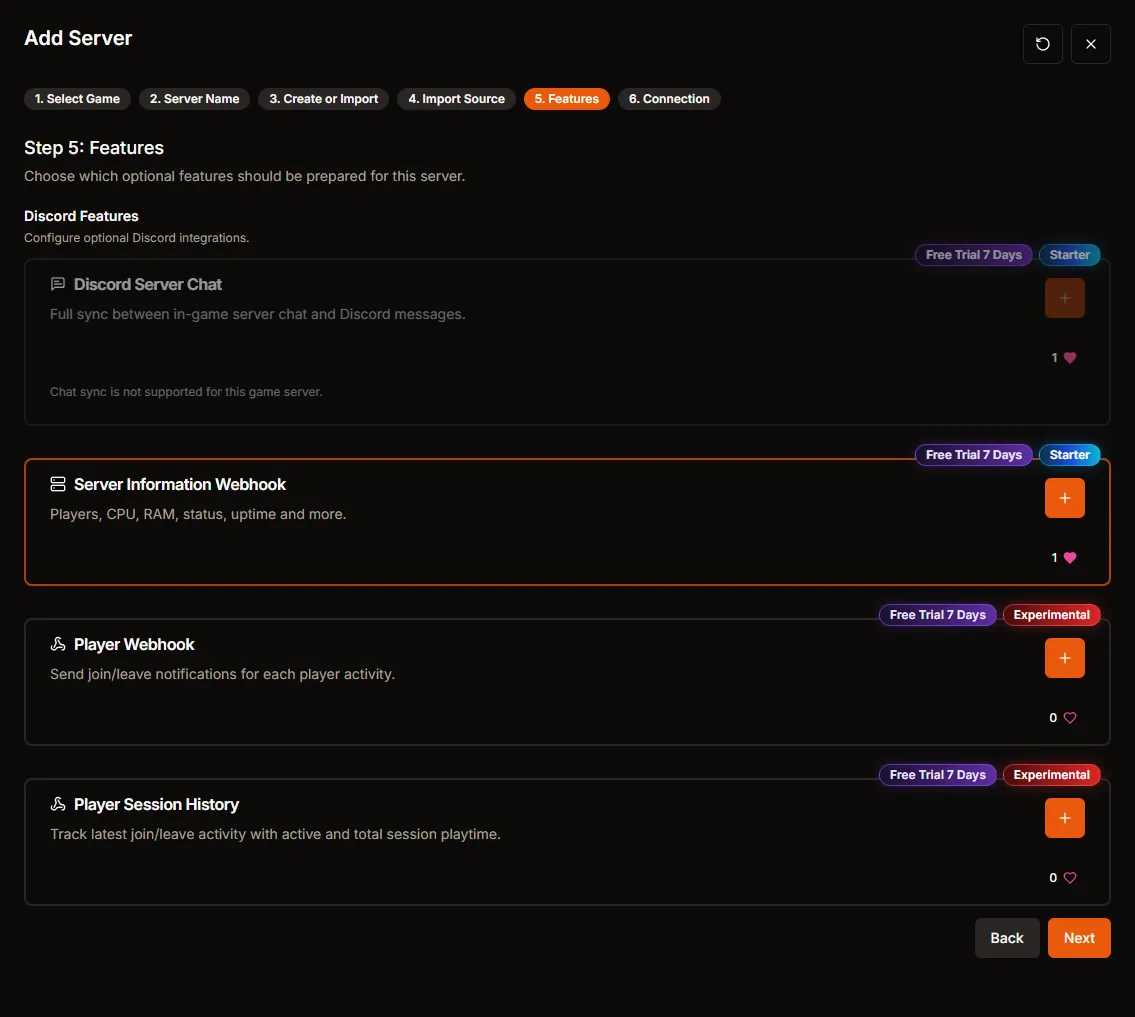The image size is (1135, 1017).
Task: Go to step 2 Server Name
Action: 194,99
